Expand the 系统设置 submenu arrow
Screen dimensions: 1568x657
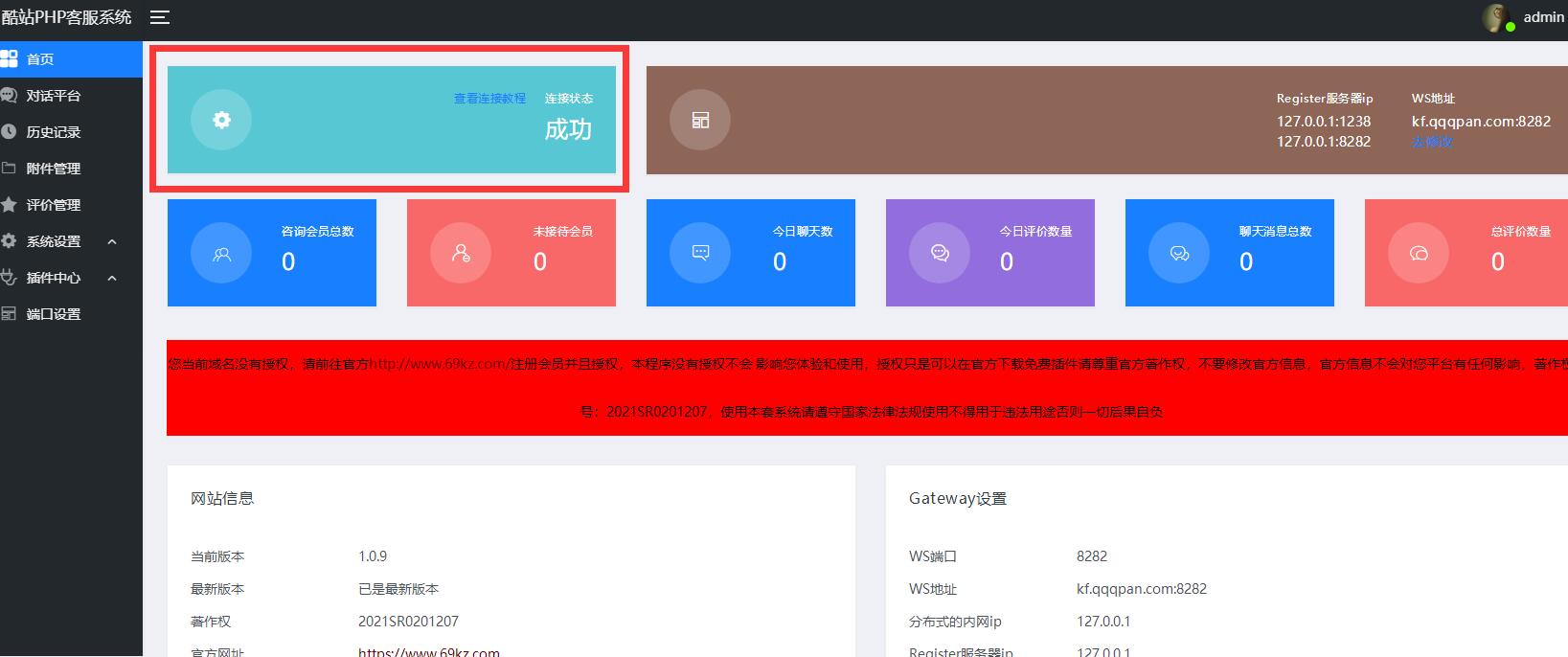pyautogui.click(x=112, y=241)
